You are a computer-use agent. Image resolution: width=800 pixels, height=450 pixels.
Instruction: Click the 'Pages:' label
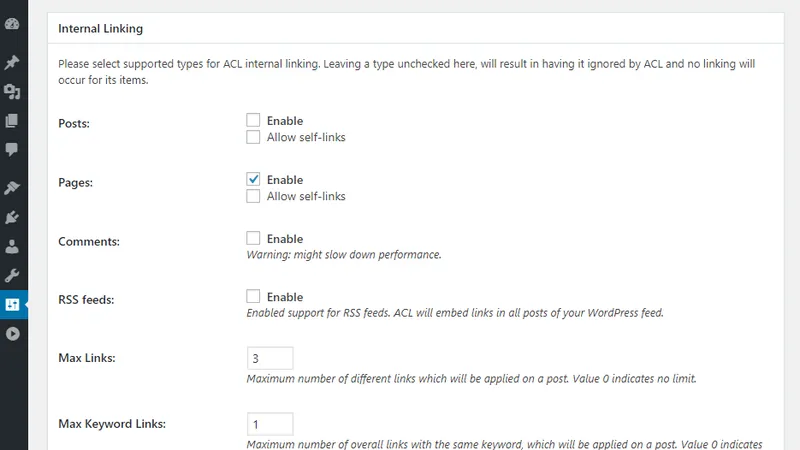[x=76, y=183]
